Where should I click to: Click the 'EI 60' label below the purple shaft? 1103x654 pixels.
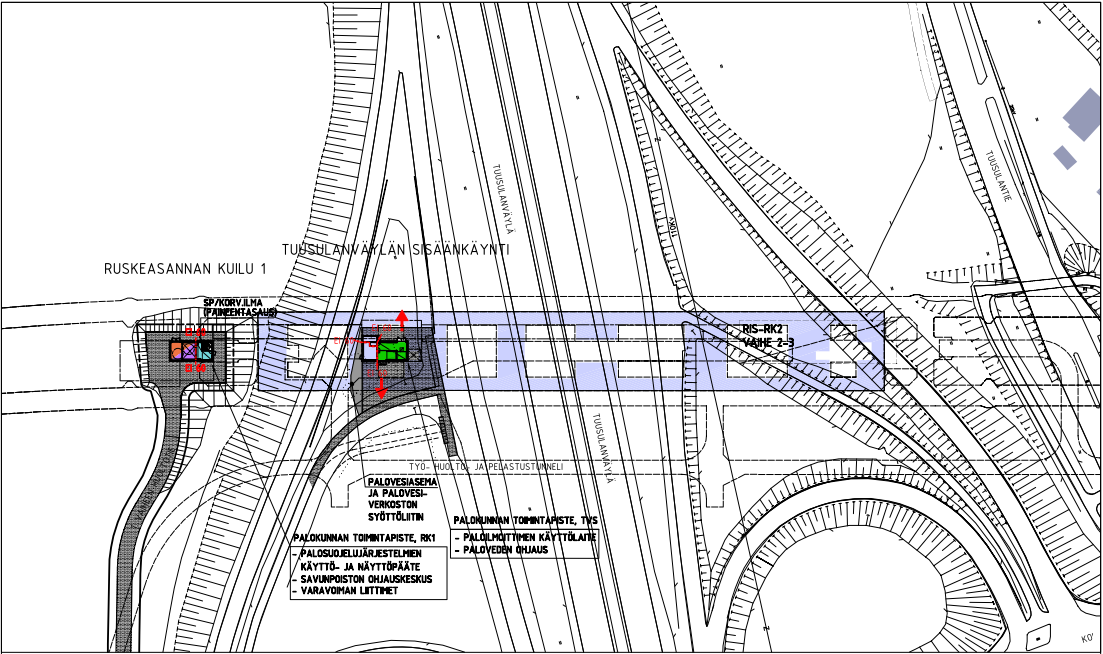(x=196, y=368)
